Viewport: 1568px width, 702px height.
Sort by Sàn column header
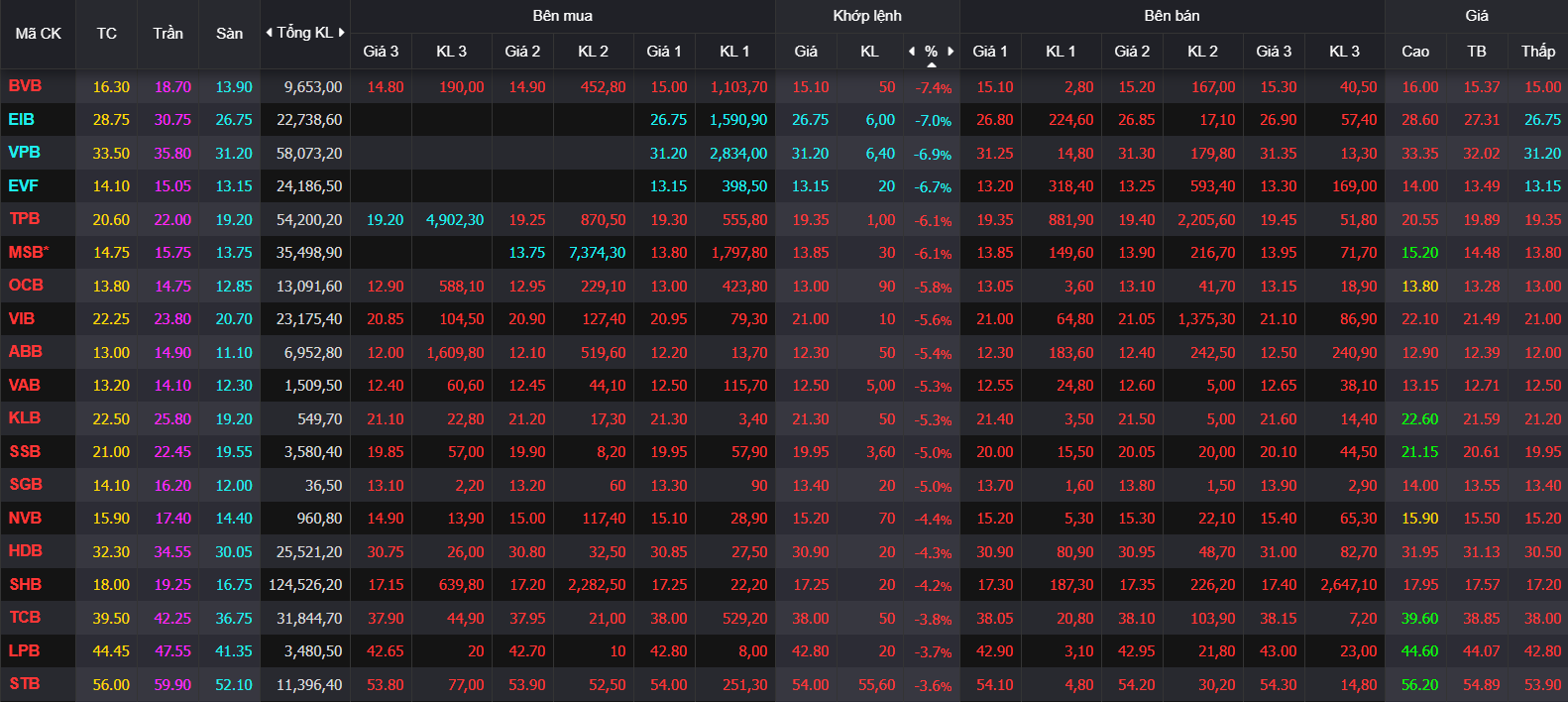(x=229, y=34)
